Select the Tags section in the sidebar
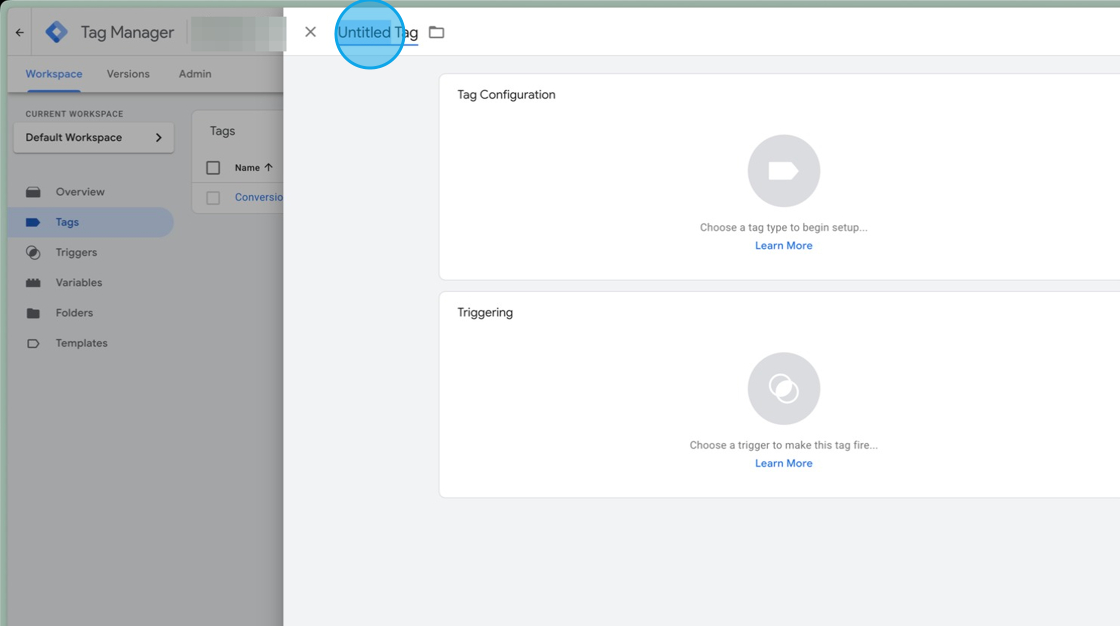 [67, 222]
